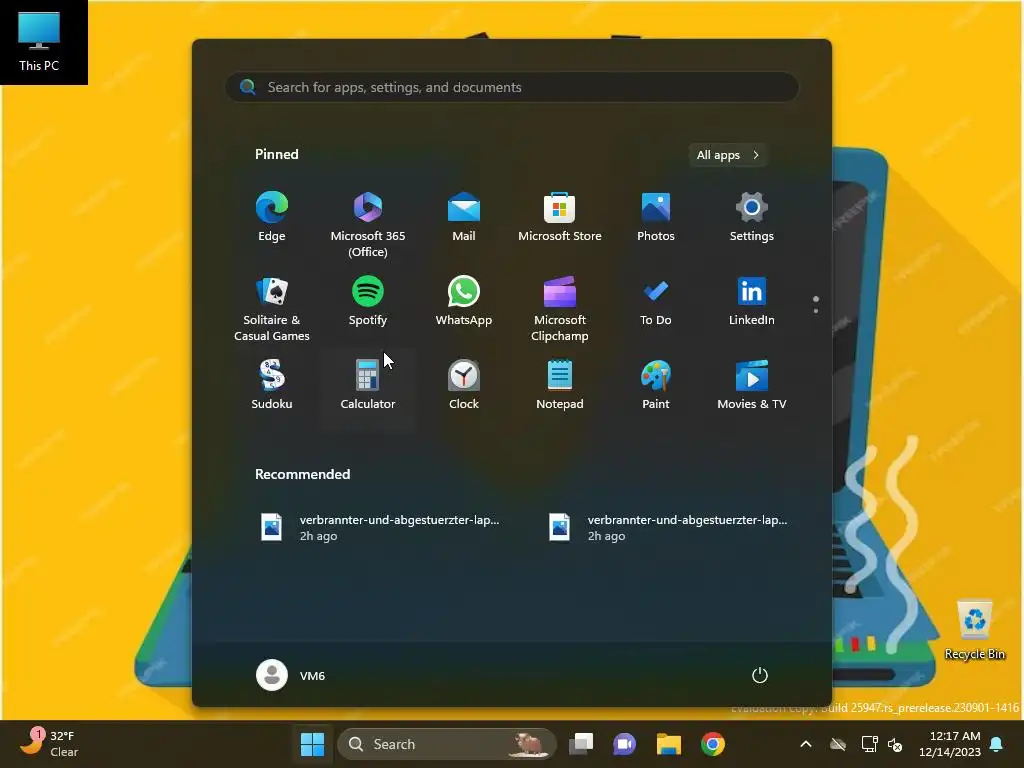Open network status tray icon

(869, 744)
